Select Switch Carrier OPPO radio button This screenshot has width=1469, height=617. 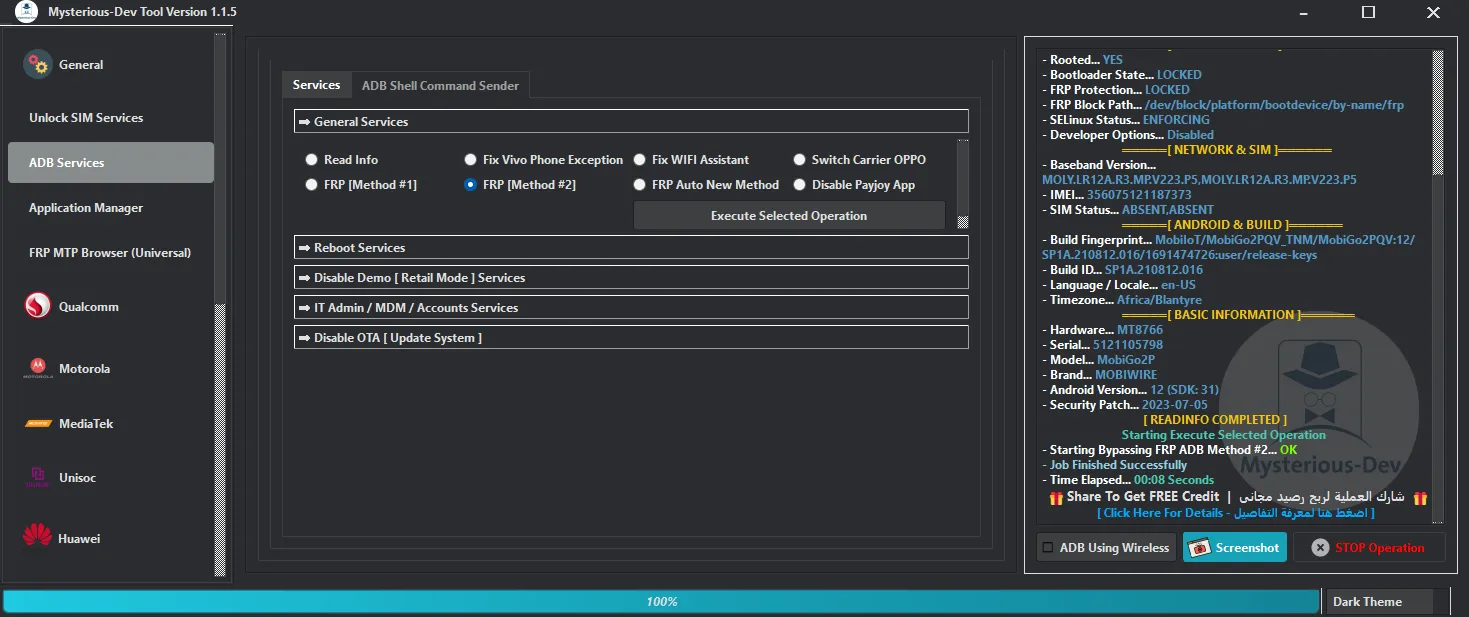click(800, 160)
